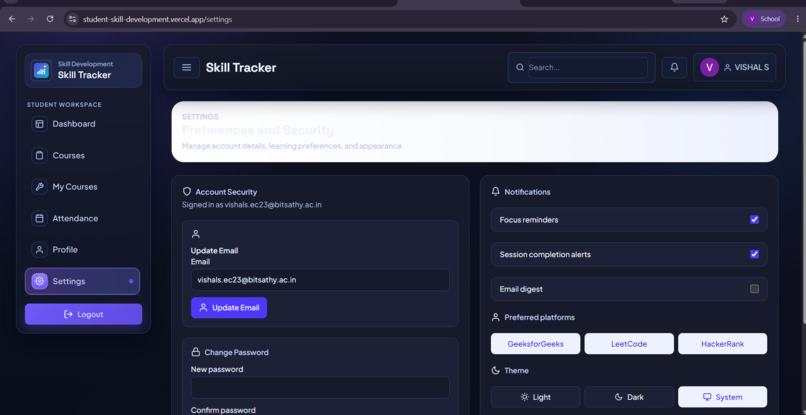Click browser back arrow
The width and height of the screenshot is (806, 415).
tap(12, 19)
